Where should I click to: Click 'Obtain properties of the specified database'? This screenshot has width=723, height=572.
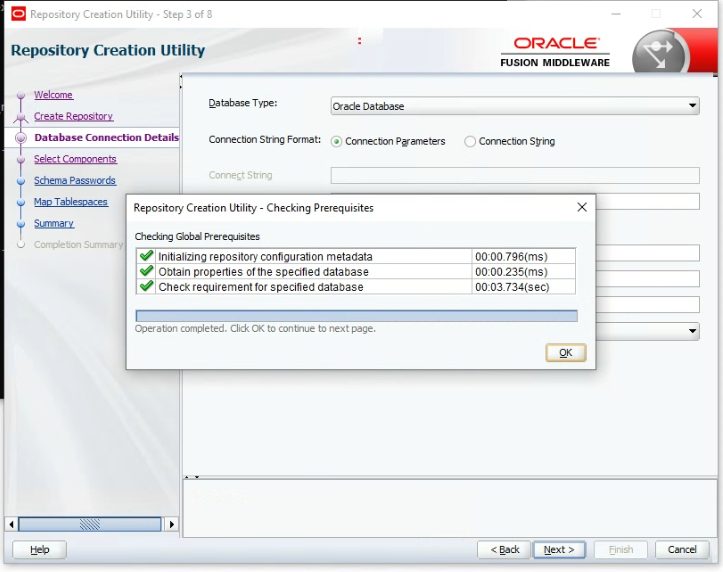263,271
